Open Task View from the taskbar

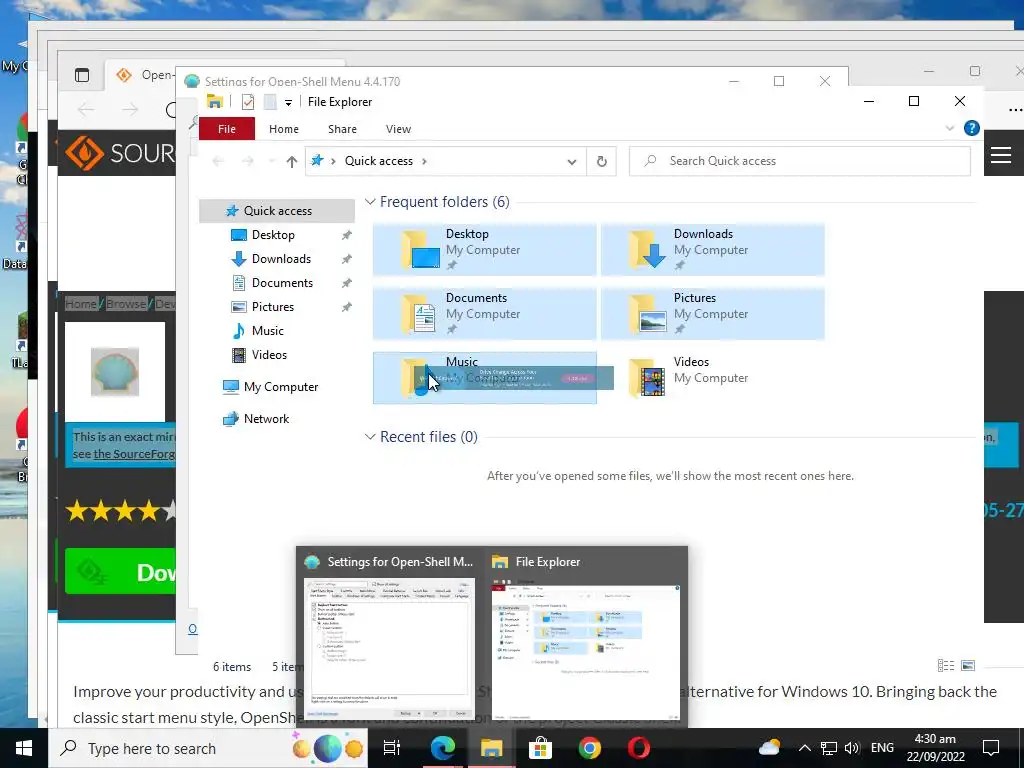392,748
